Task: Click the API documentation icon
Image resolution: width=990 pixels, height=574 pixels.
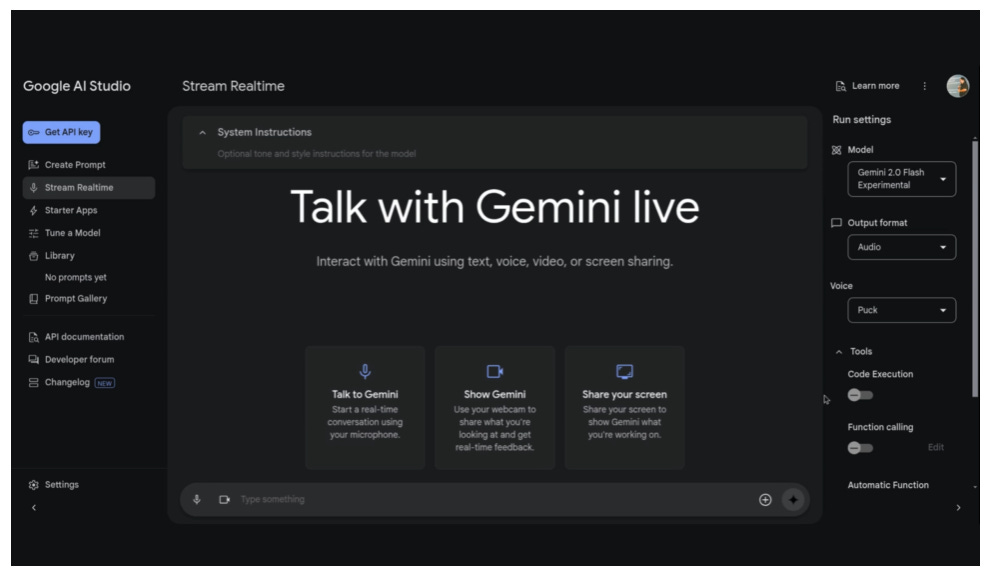Action: 33,337
